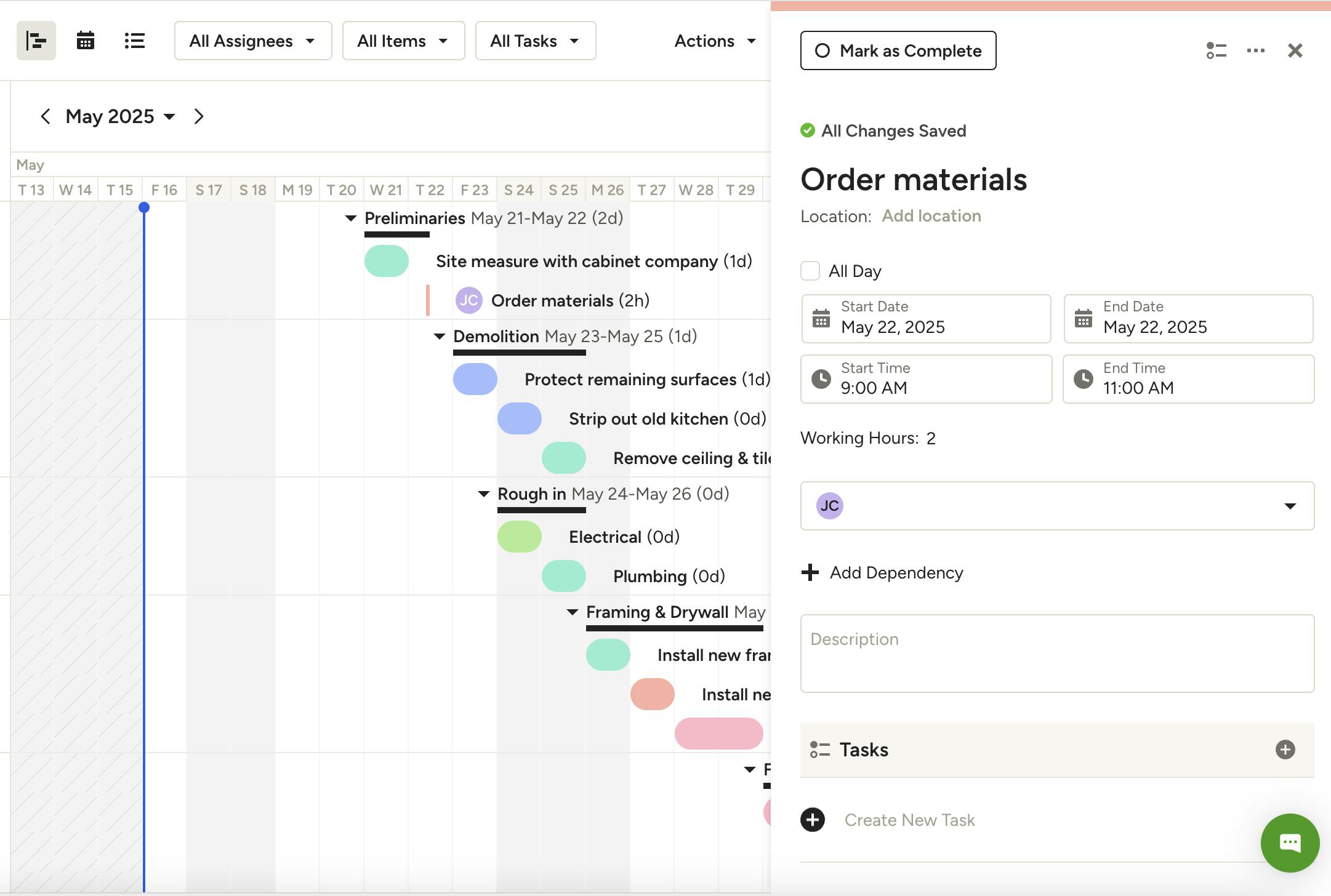Image resolution: width=1331 pixels, height=896 pixels.
Task: Click Mark as Complete button
Action: tap(898, 50)
